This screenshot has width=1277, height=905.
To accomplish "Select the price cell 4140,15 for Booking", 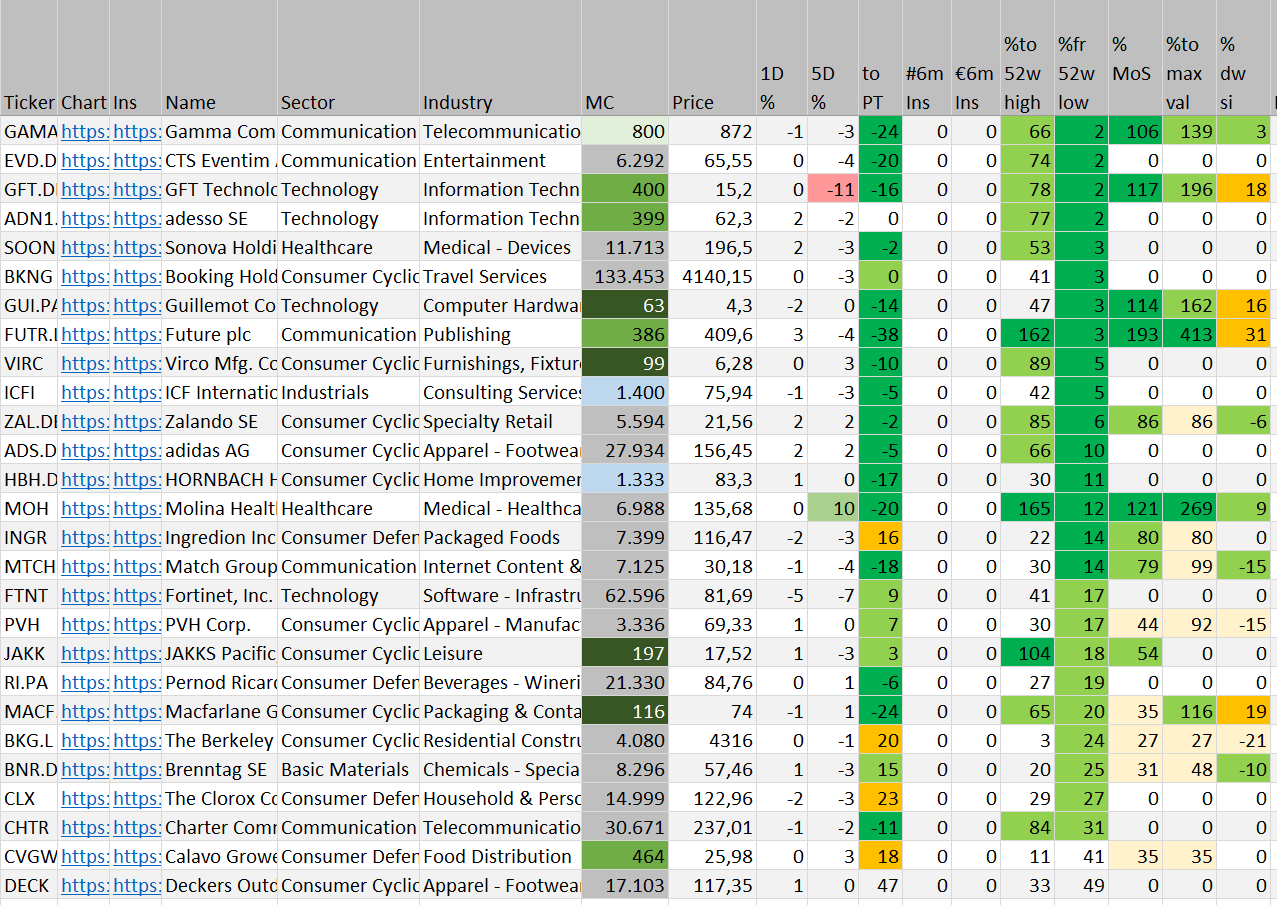I will tap(711, 277).
